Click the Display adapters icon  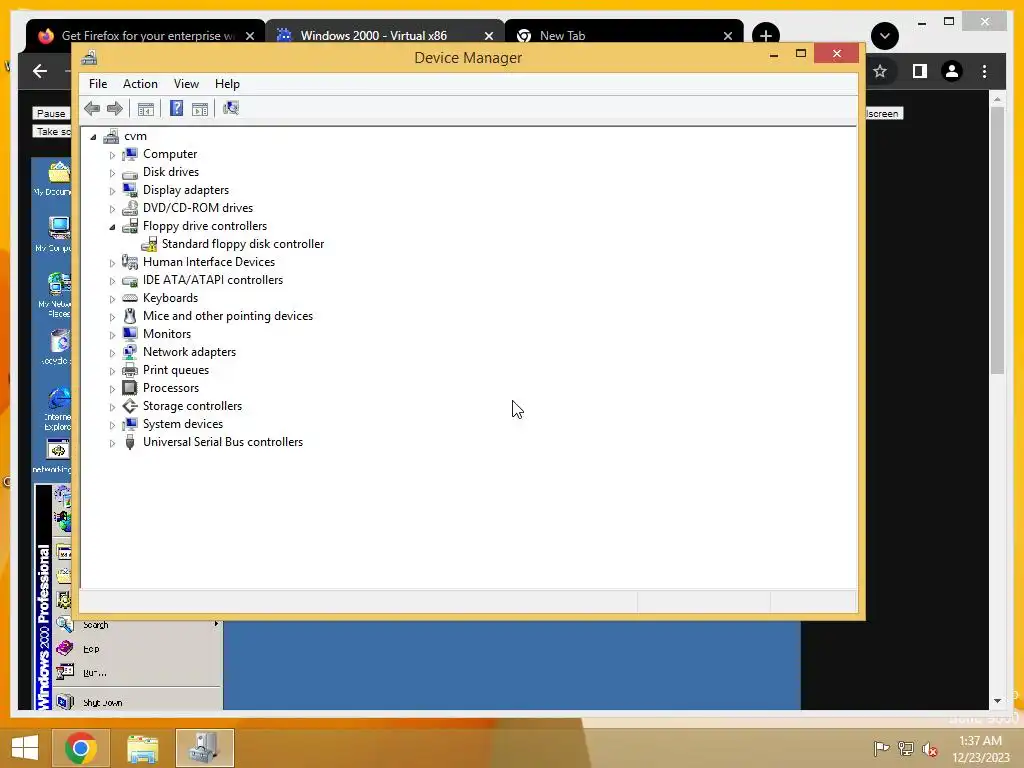[x=130, y=190]
